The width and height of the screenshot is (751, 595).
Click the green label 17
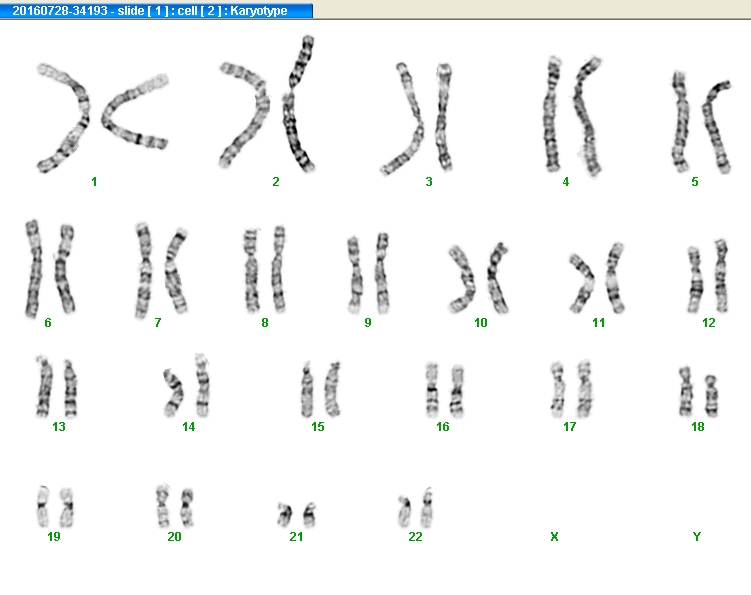pos(569,427)
